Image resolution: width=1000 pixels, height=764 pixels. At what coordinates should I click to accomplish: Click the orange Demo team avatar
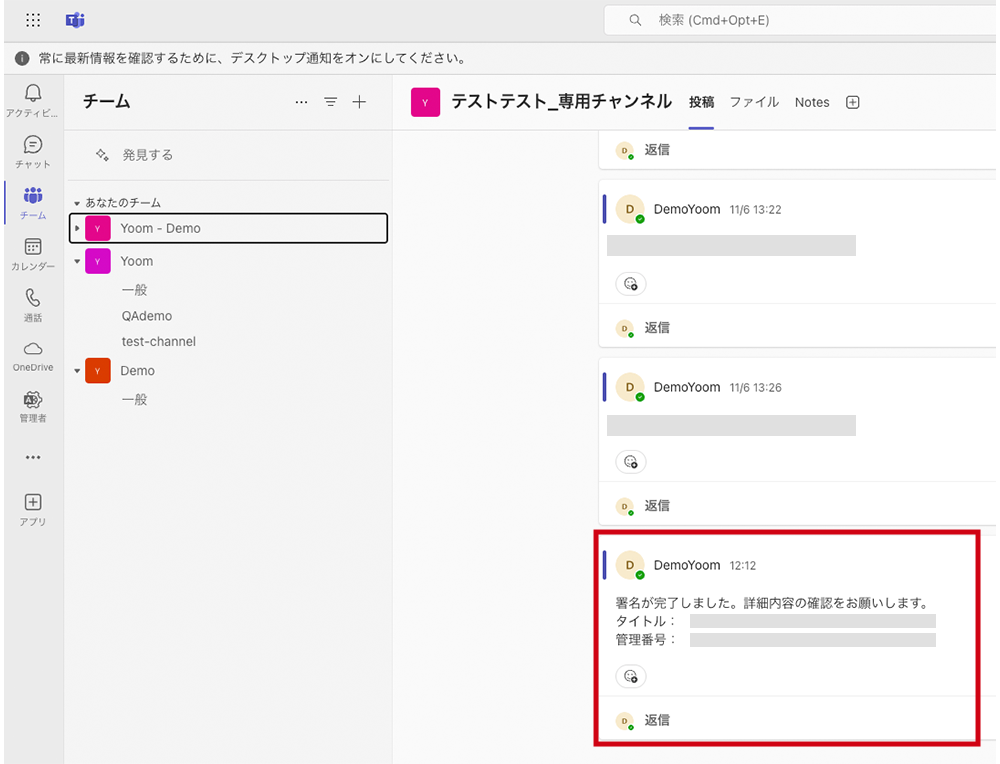(98, 371)
